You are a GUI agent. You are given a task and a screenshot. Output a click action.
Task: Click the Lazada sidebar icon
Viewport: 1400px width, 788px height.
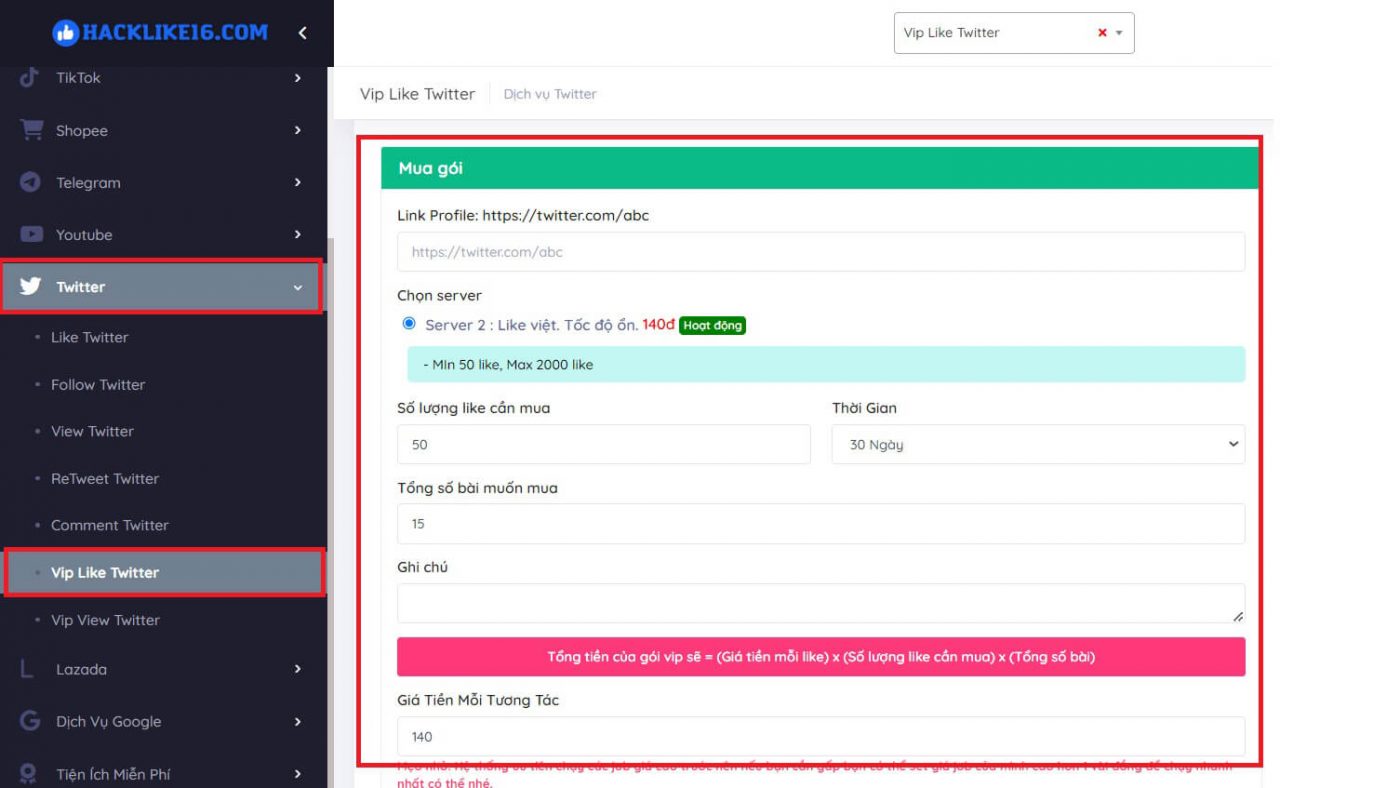point(27,669)
